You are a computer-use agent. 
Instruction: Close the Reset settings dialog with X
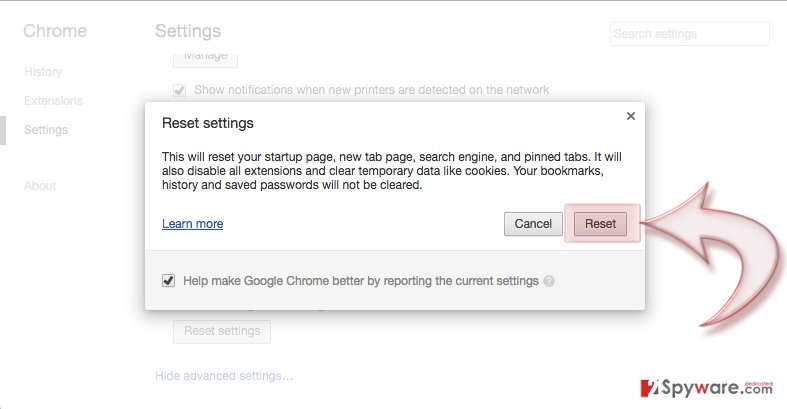coord(631,116)
